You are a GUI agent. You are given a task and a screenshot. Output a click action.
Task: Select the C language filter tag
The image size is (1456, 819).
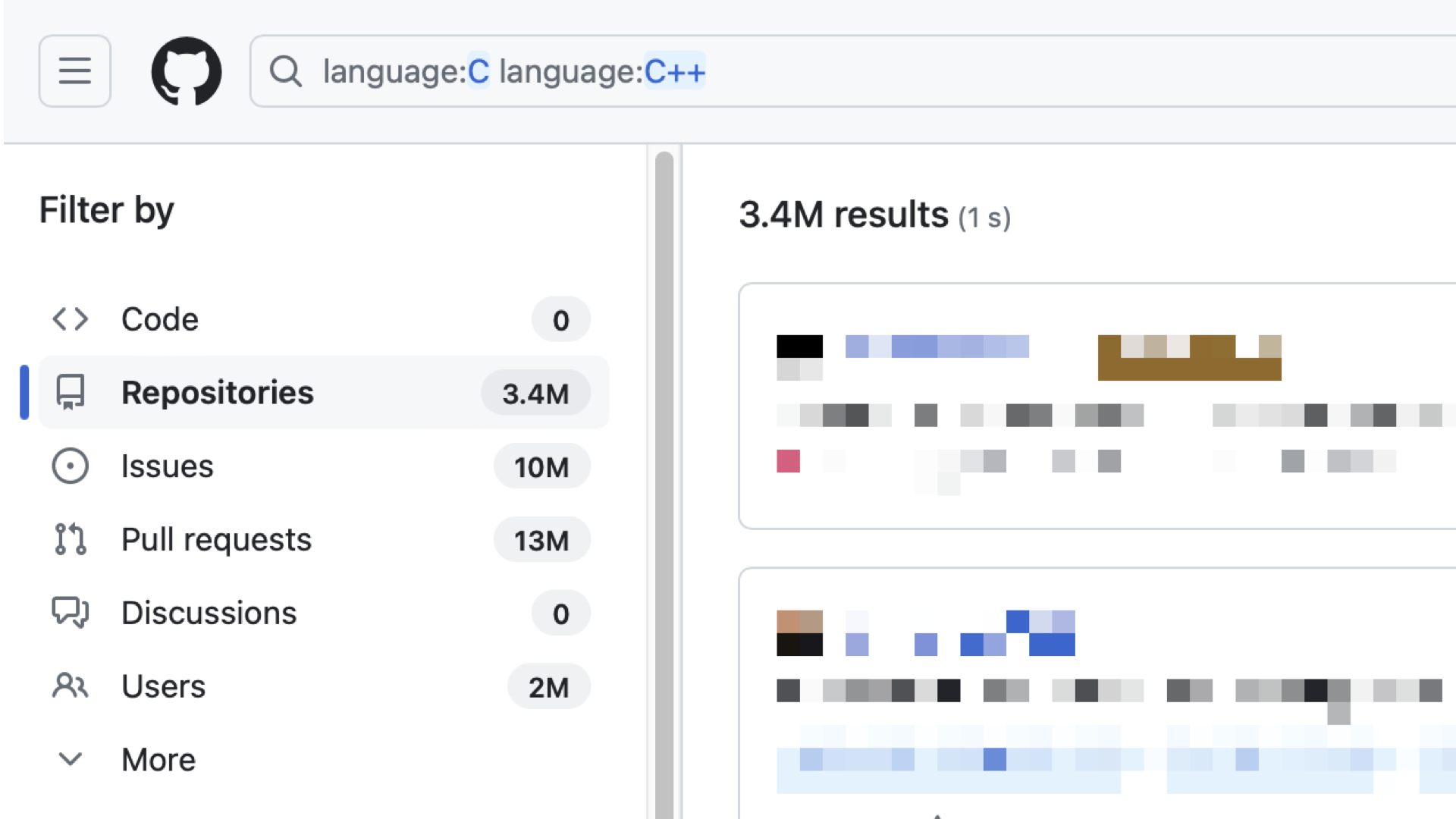point(478,71)
